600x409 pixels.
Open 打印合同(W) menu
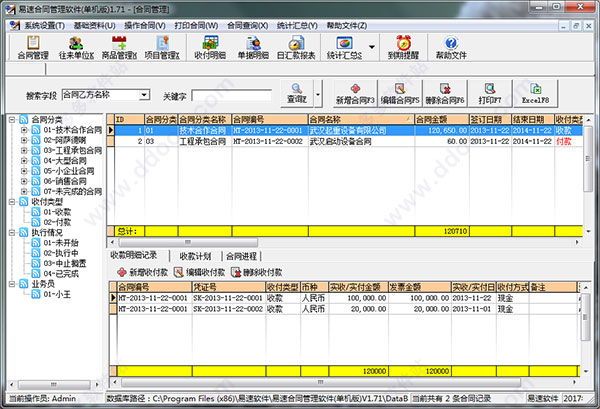point(196,26)
